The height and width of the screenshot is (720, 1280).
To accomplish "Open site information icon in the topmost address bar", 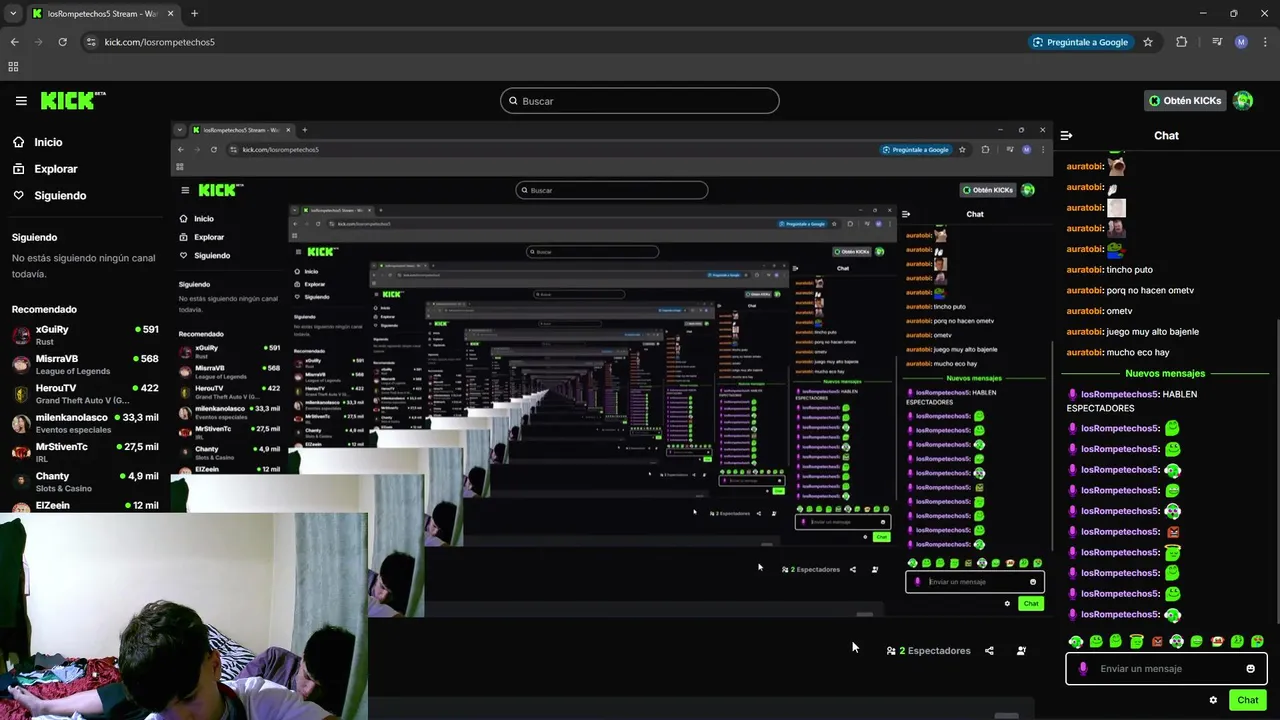I will coord(91,42).
